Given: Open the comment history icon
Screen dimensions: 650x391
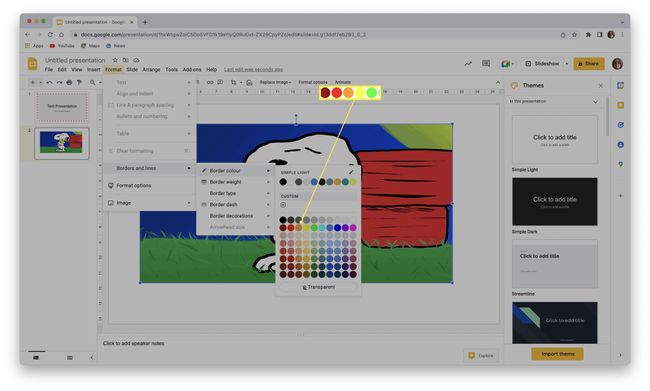Looking at the screenshot, I should coord(486,63).
